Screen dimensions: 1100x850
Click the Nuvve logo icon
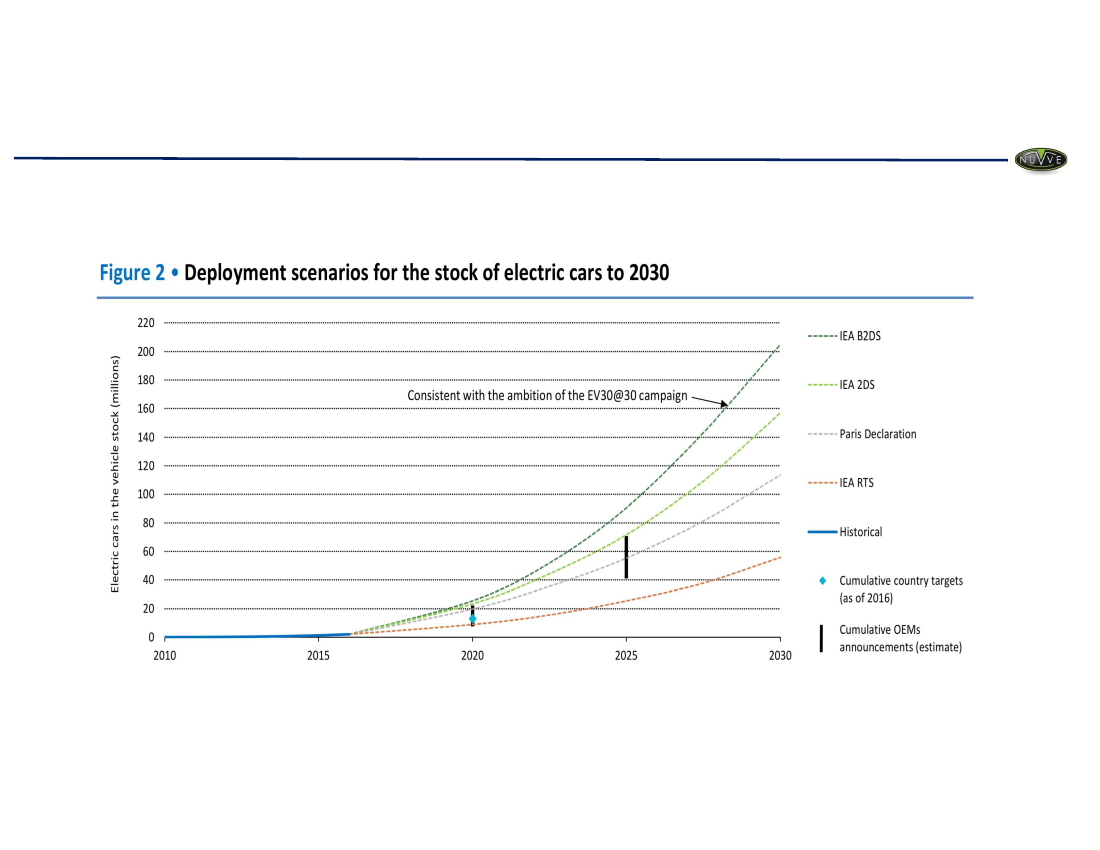coord(1040,160)
